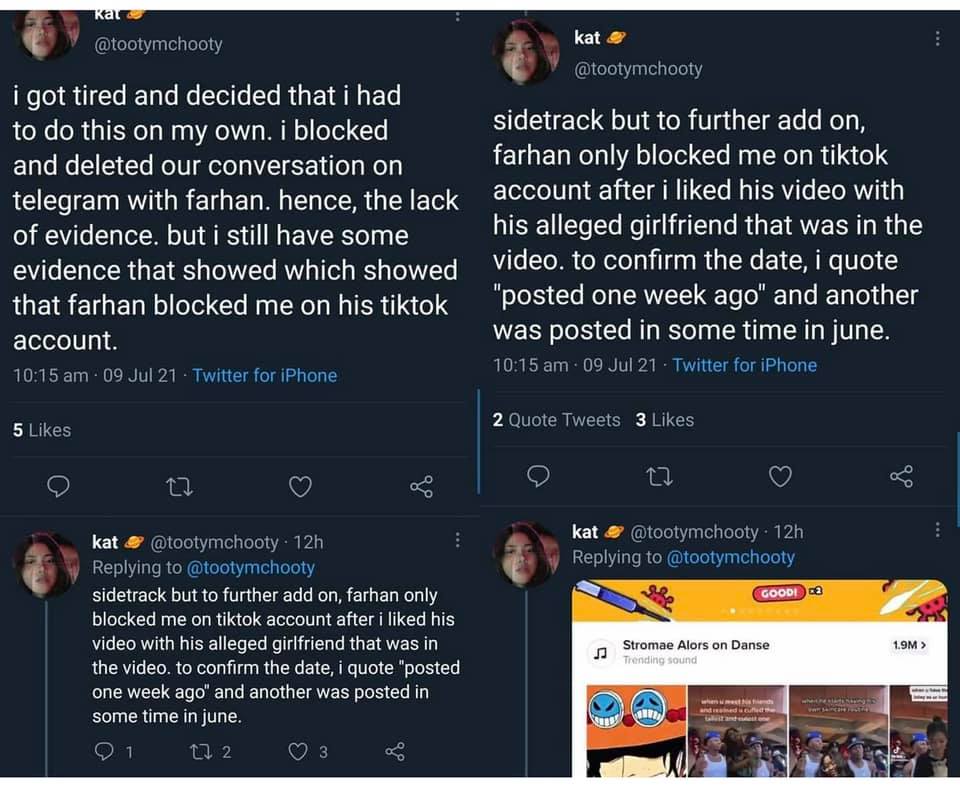The image size is (960, 792).
Task: Share the right sidetrack tweet
Action: 902,476
